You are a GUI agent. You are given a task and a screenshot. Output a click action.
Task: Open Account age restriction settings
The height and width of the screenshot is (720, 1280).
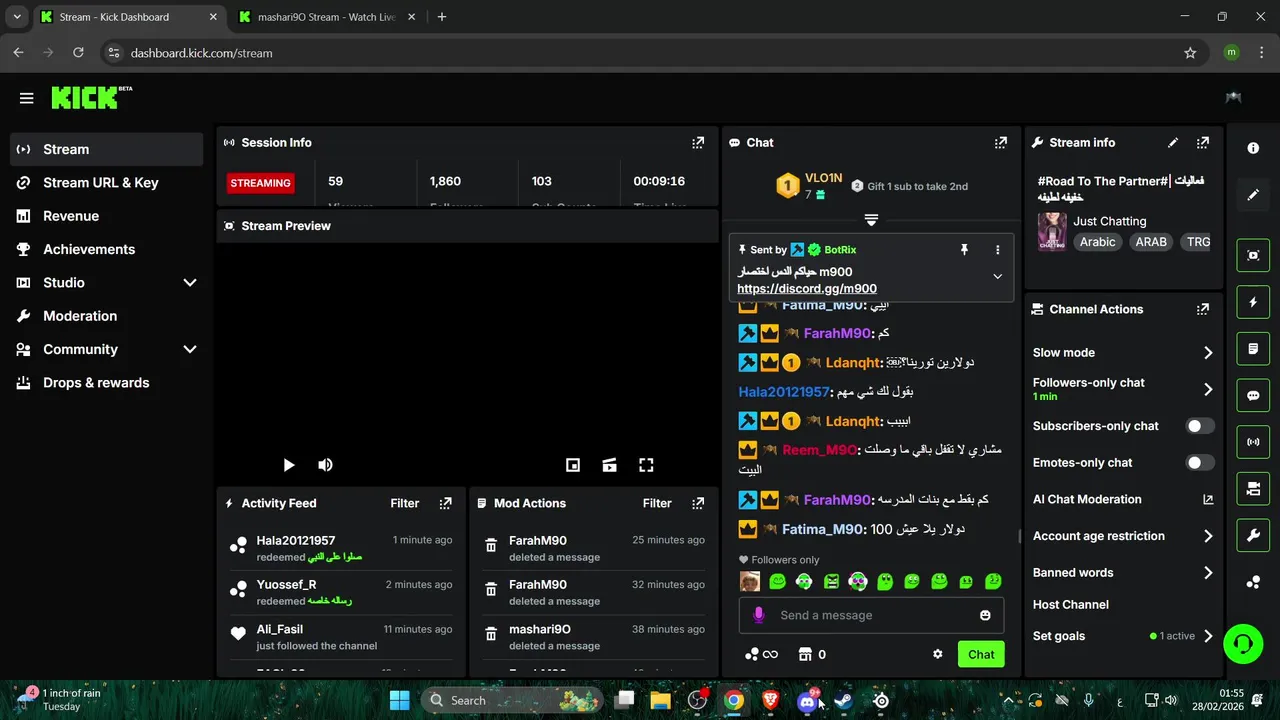1123,536
